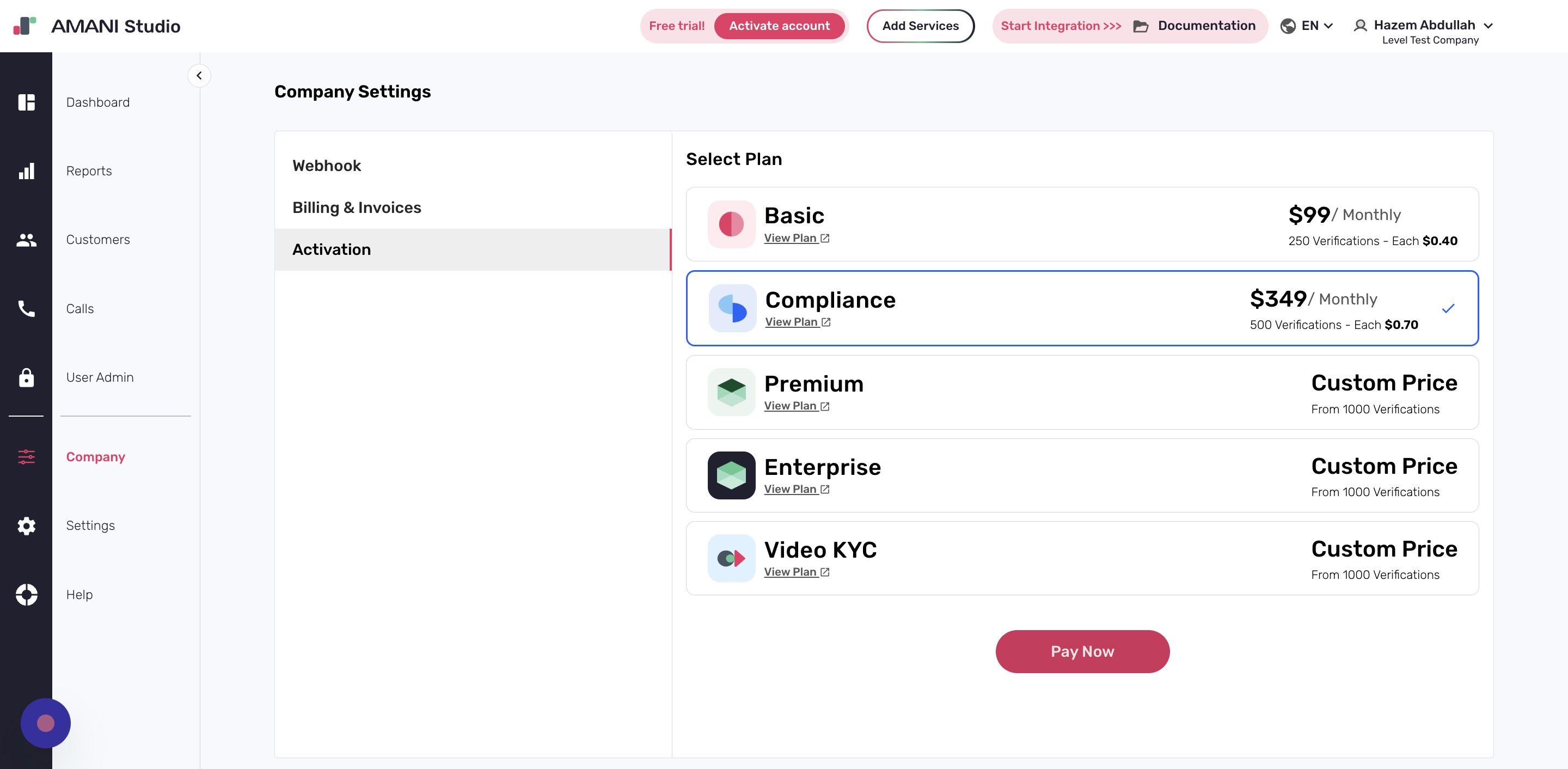
Task: Click the Dashboard grid icon in sidebar
Action: click(x=26, y=102)
